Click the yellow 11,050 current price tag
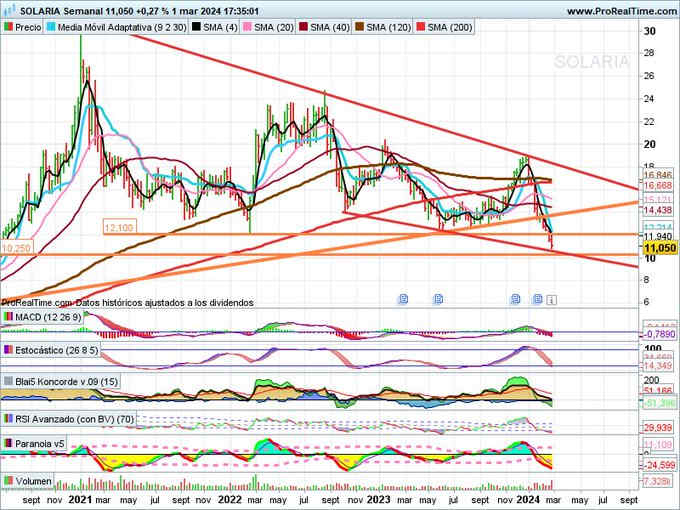Screen dimensions: 680x510 pos(660,248)
